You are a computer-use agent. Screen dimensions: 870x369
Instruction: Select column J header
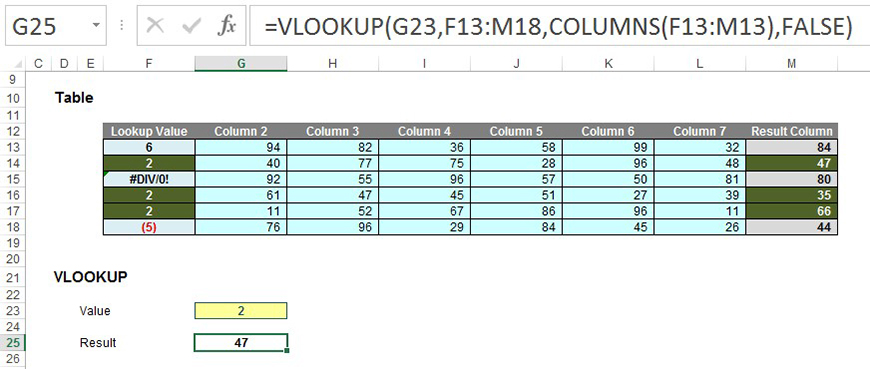click(516, 64)
